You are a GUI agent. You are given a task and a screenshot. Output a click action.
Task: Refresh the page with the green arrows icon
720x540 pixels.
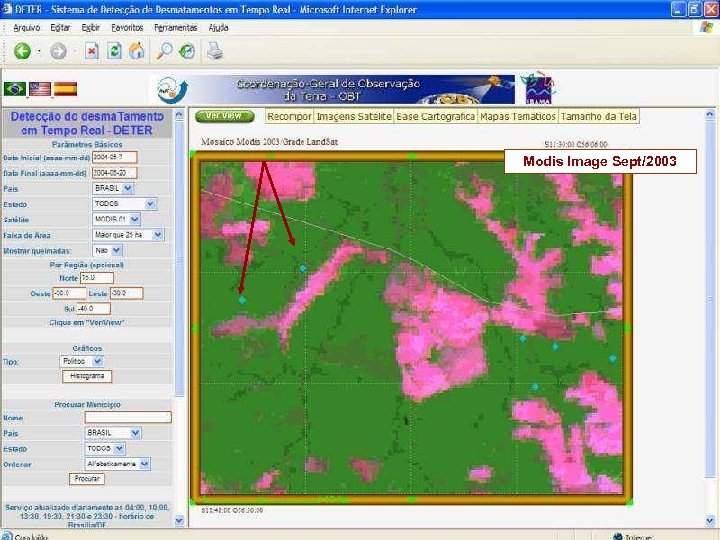click(x=114, y=51)
